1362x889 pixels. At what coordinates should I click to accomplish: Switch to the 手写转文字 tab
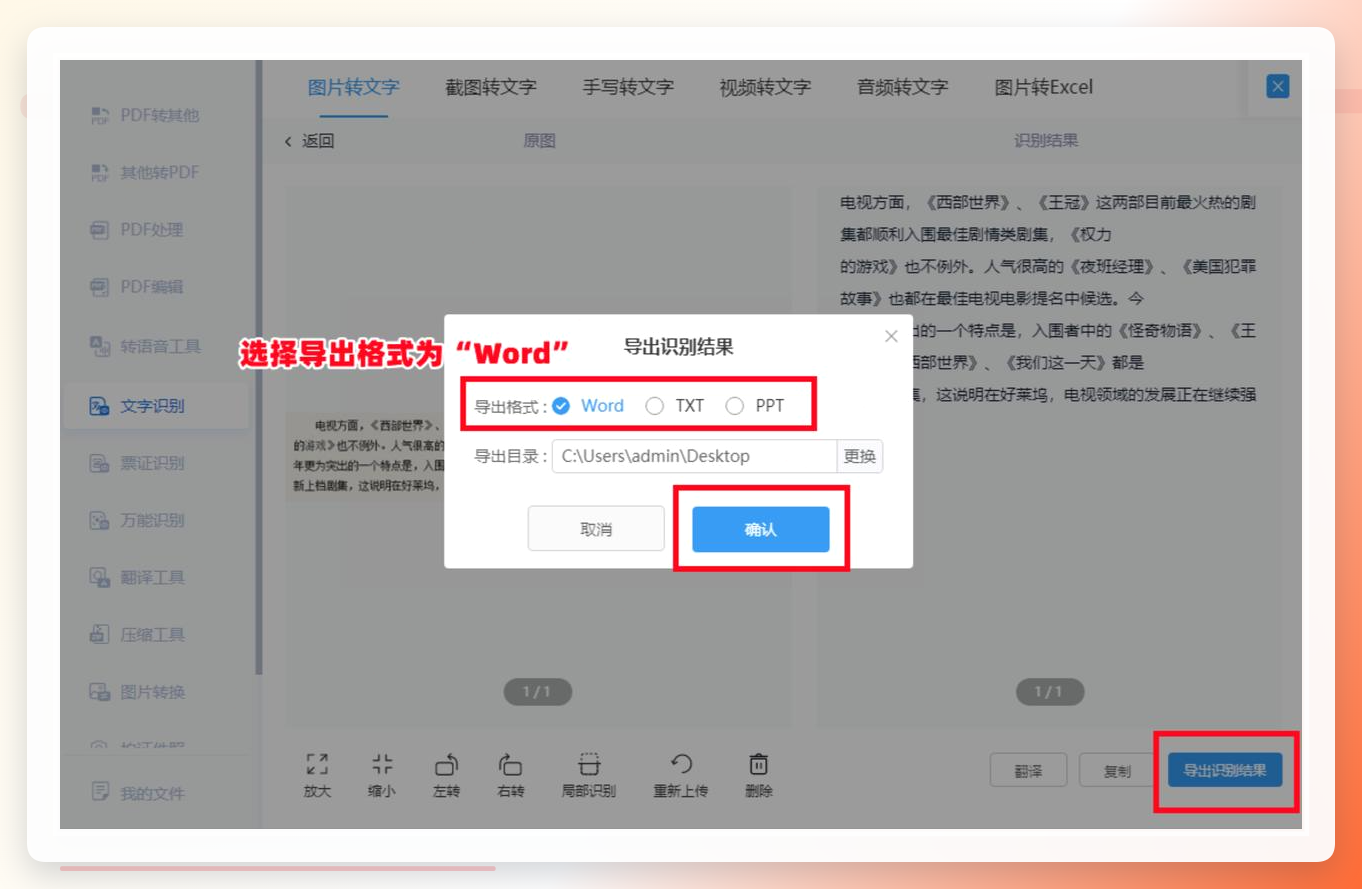pos(628,87)
